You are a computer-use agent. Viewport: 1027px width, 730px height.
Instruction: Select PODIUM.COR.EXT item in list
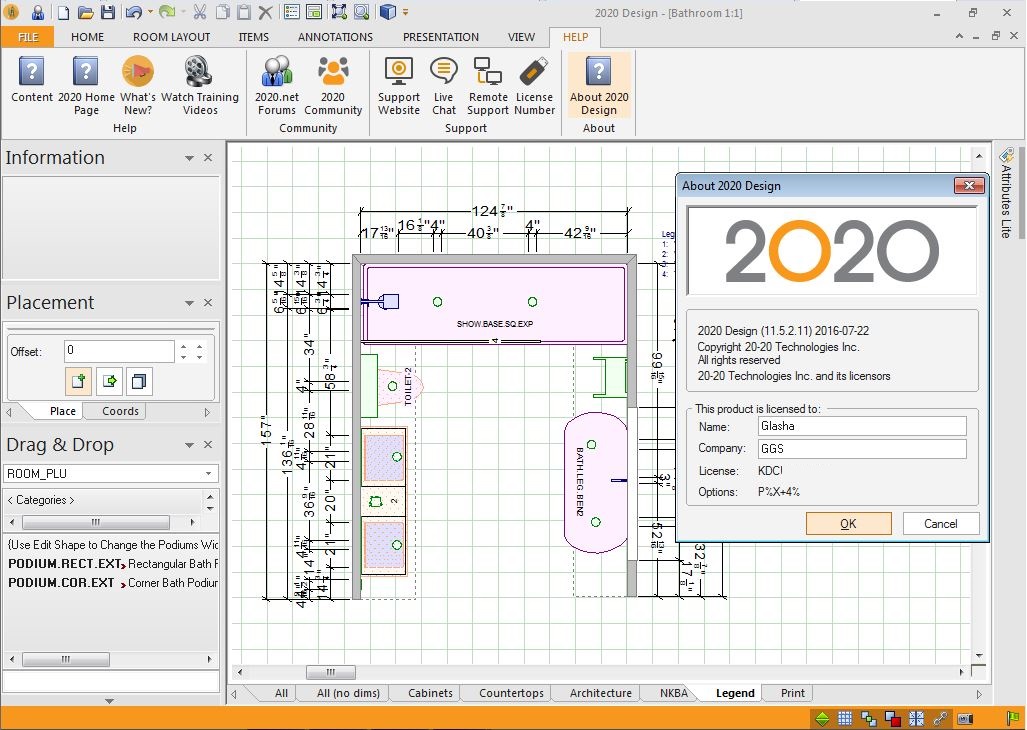click(111, 583)
